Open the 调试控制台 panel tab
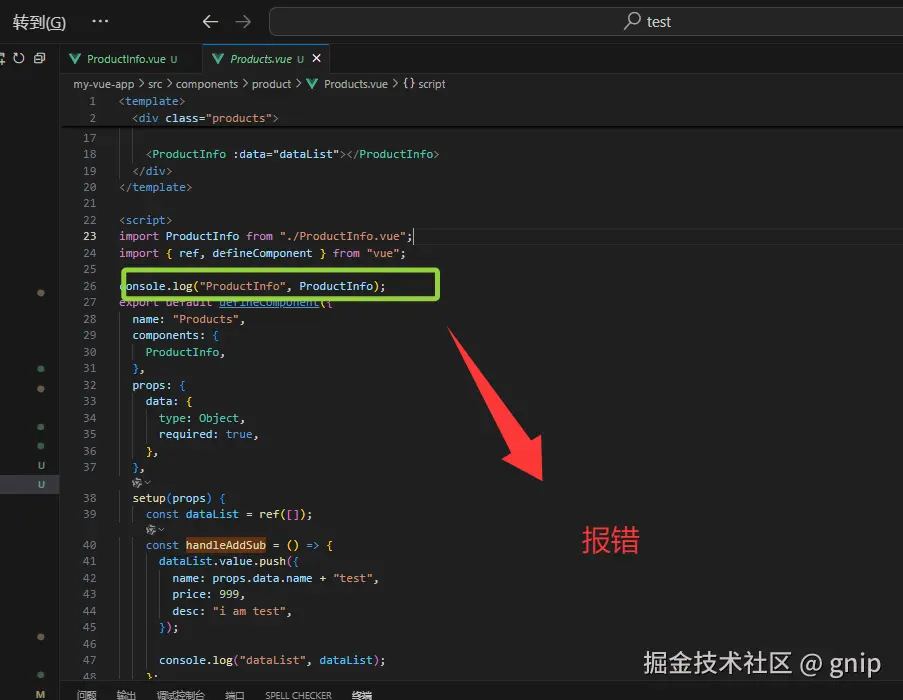903x700 pixels. tap(180, 695)
